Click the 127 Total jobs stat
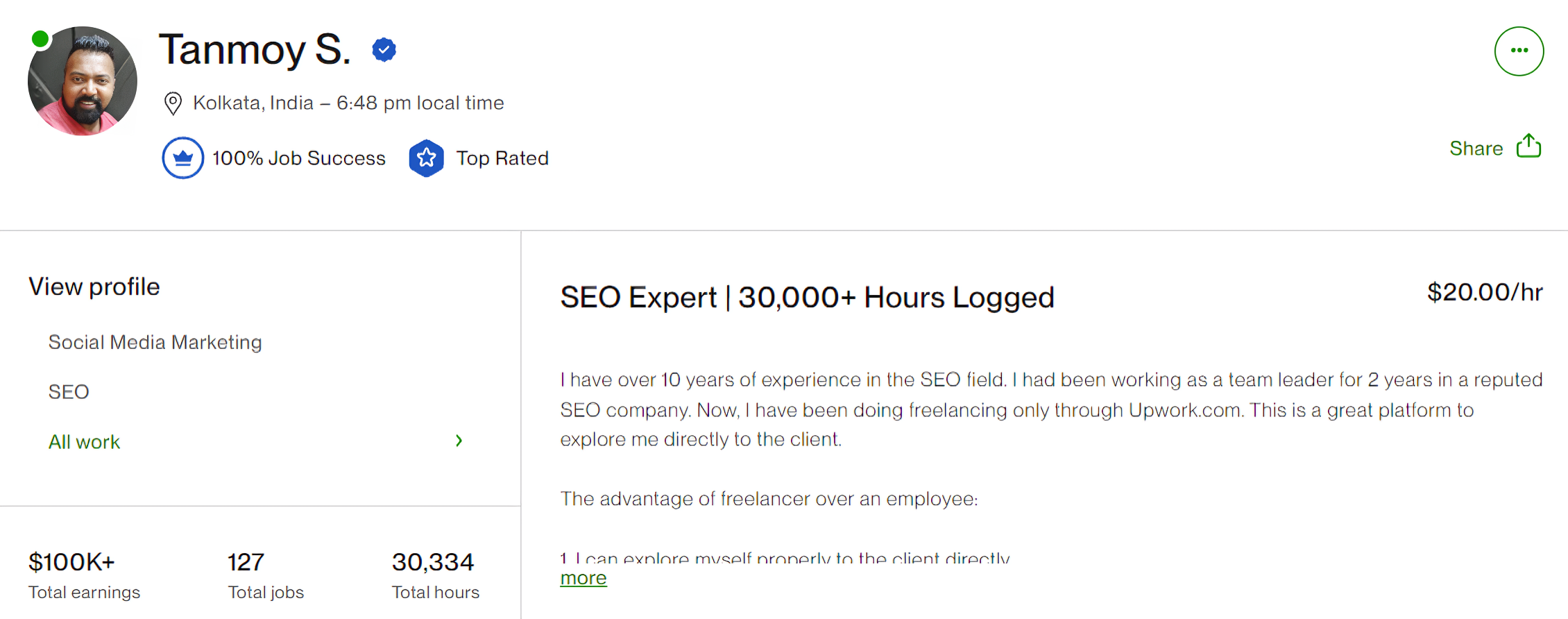 click(x=266, y=575)
